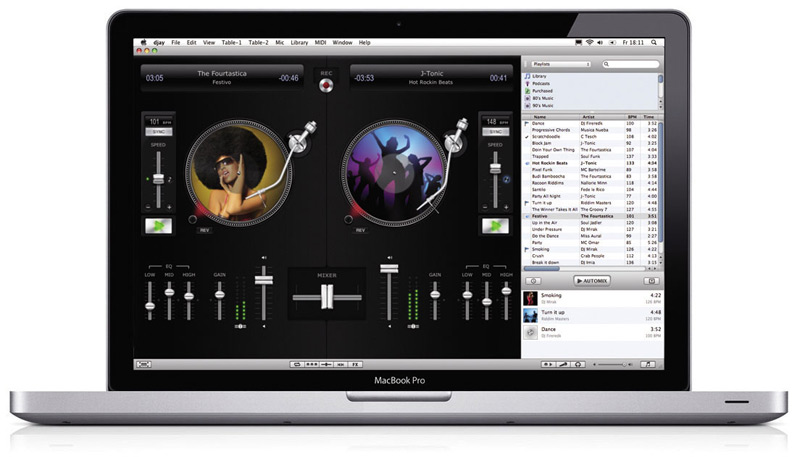Image resolution: width=800 pixels, height=457 pixels.
Task: Click the headphones icon in library footer
Action: [578, 364]
